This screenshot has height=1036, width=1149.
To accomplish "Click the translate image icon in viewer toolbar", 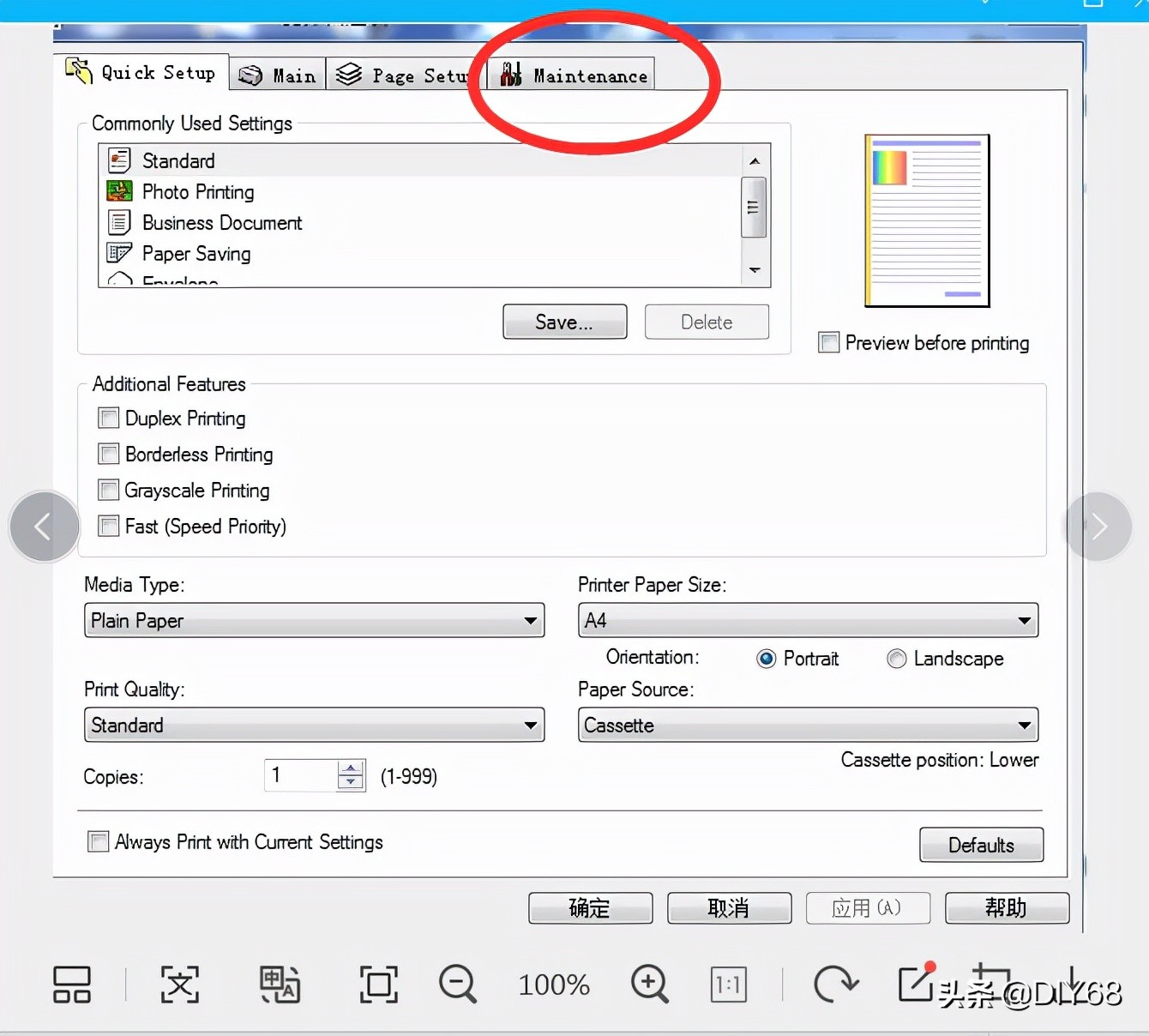I will 280,985.
